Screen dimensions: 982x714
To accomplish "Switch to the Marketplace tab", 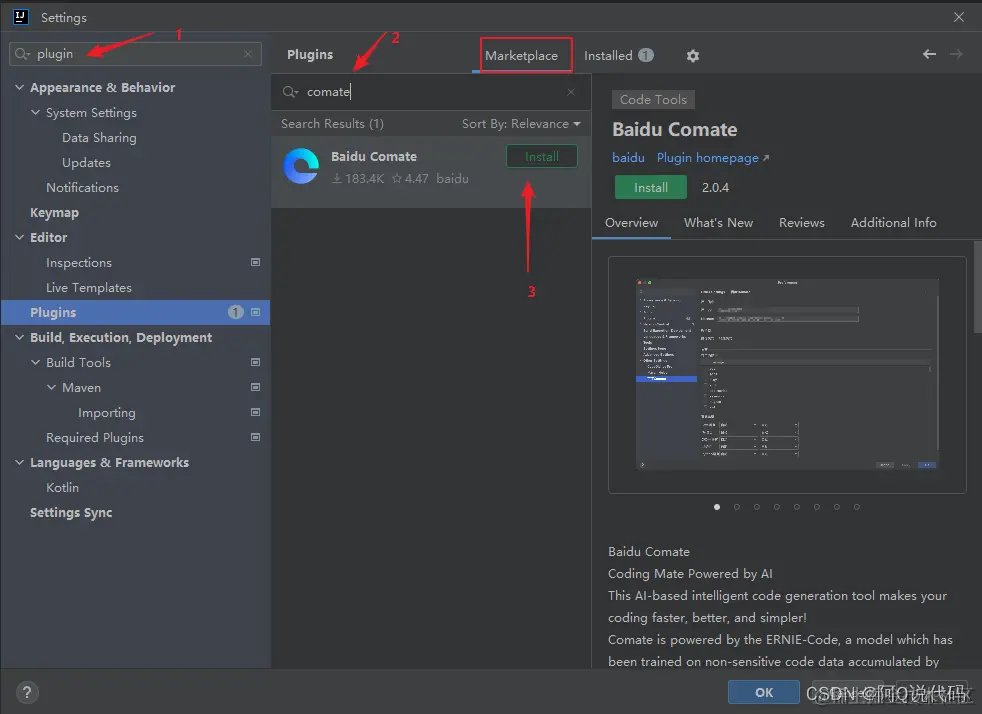I will 521,56.
